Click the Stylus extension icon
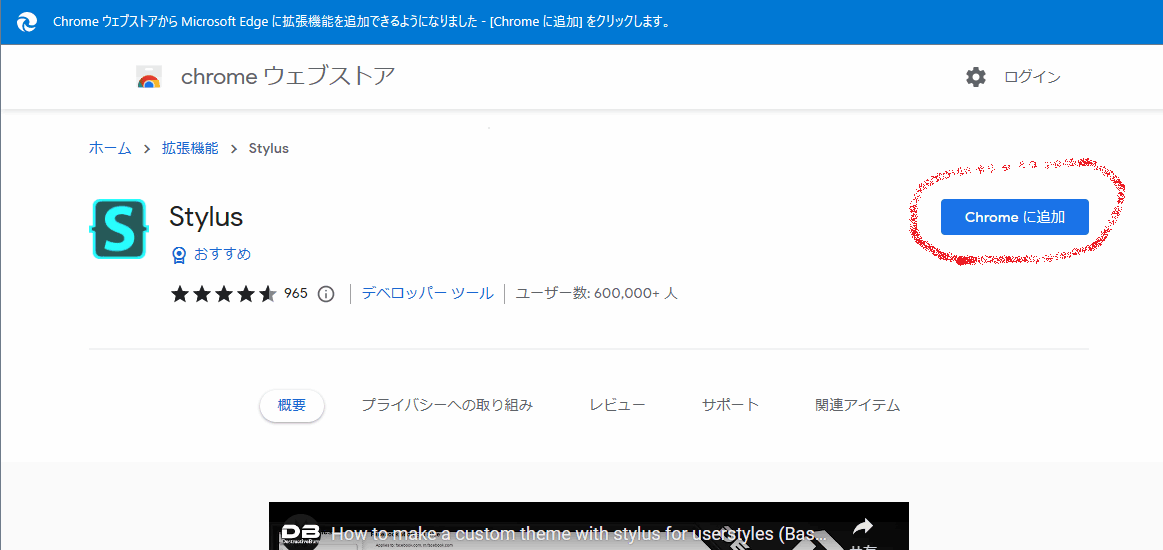1163x550 pixels. click(x=118, y=229)
